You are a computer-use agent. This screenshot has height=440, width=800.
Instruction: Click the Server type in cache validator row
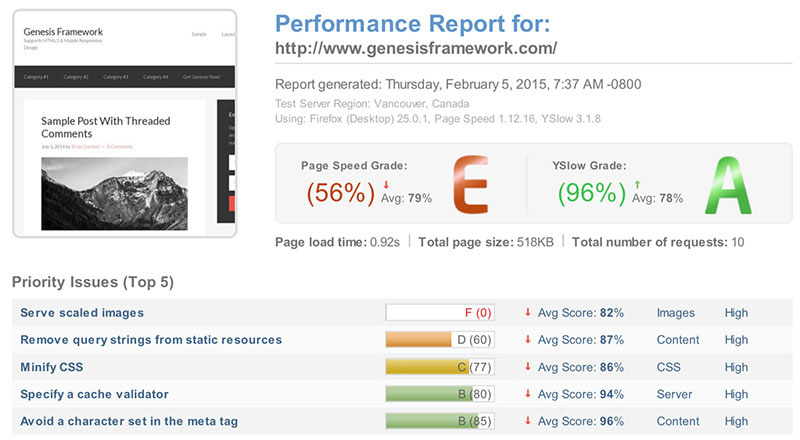click(674, 394)
